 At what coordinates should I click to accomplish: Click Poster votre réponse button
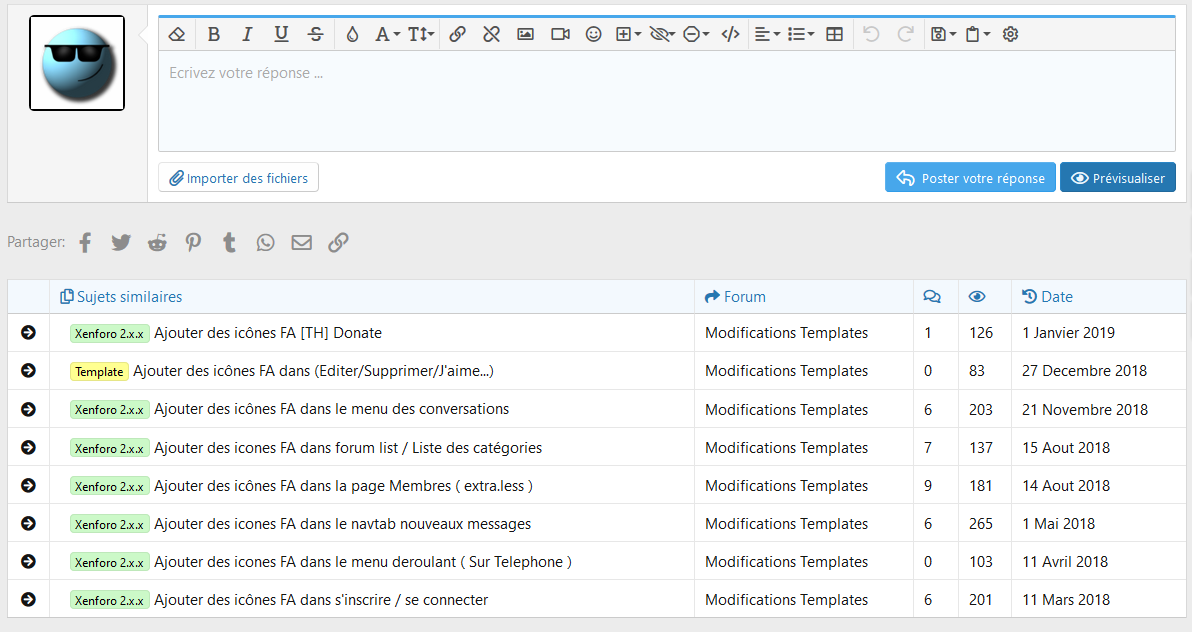[x=970, y=178]
